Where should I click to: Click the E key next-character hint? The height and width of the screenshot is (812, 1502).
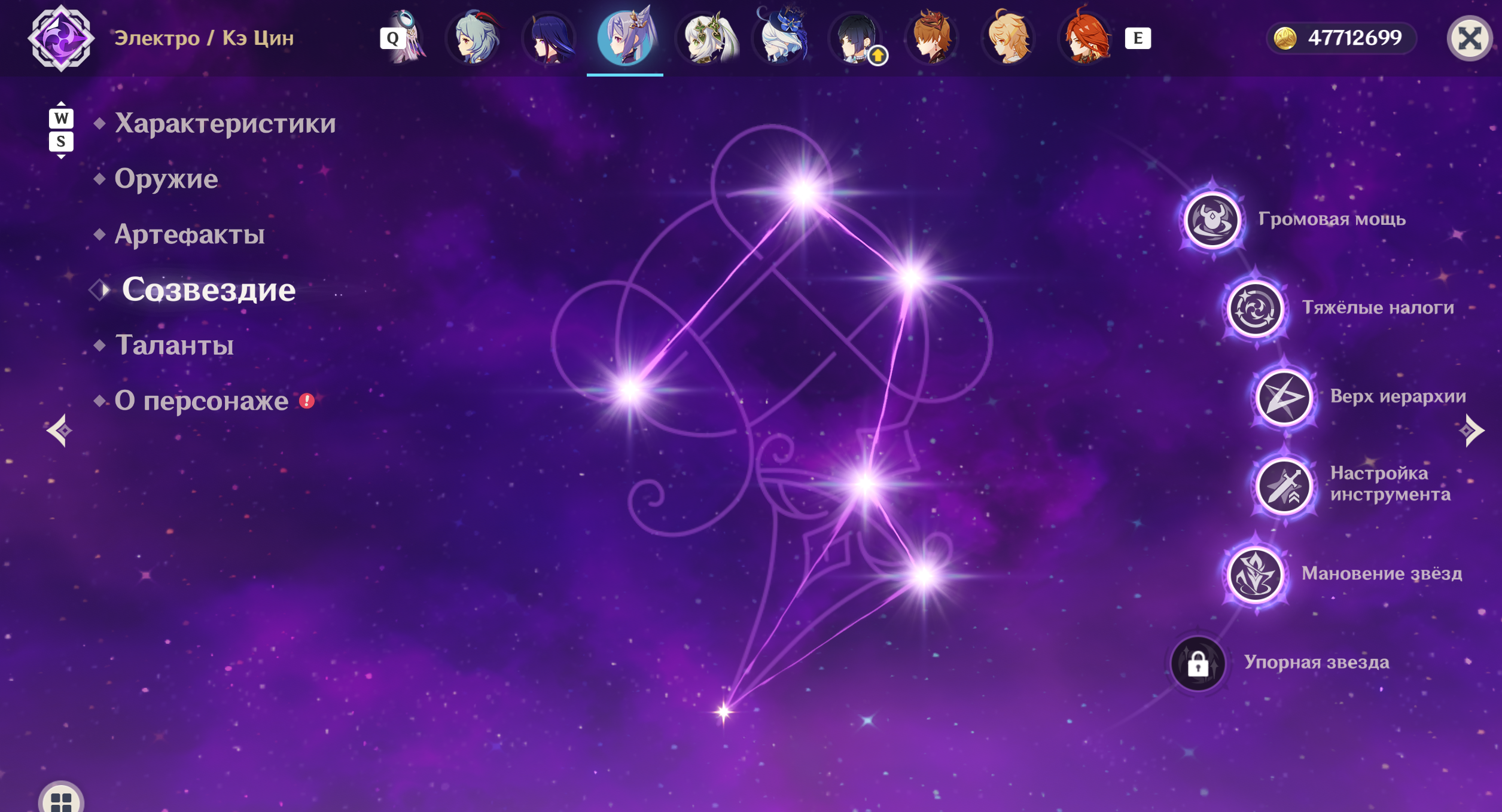click(1138, 38)
